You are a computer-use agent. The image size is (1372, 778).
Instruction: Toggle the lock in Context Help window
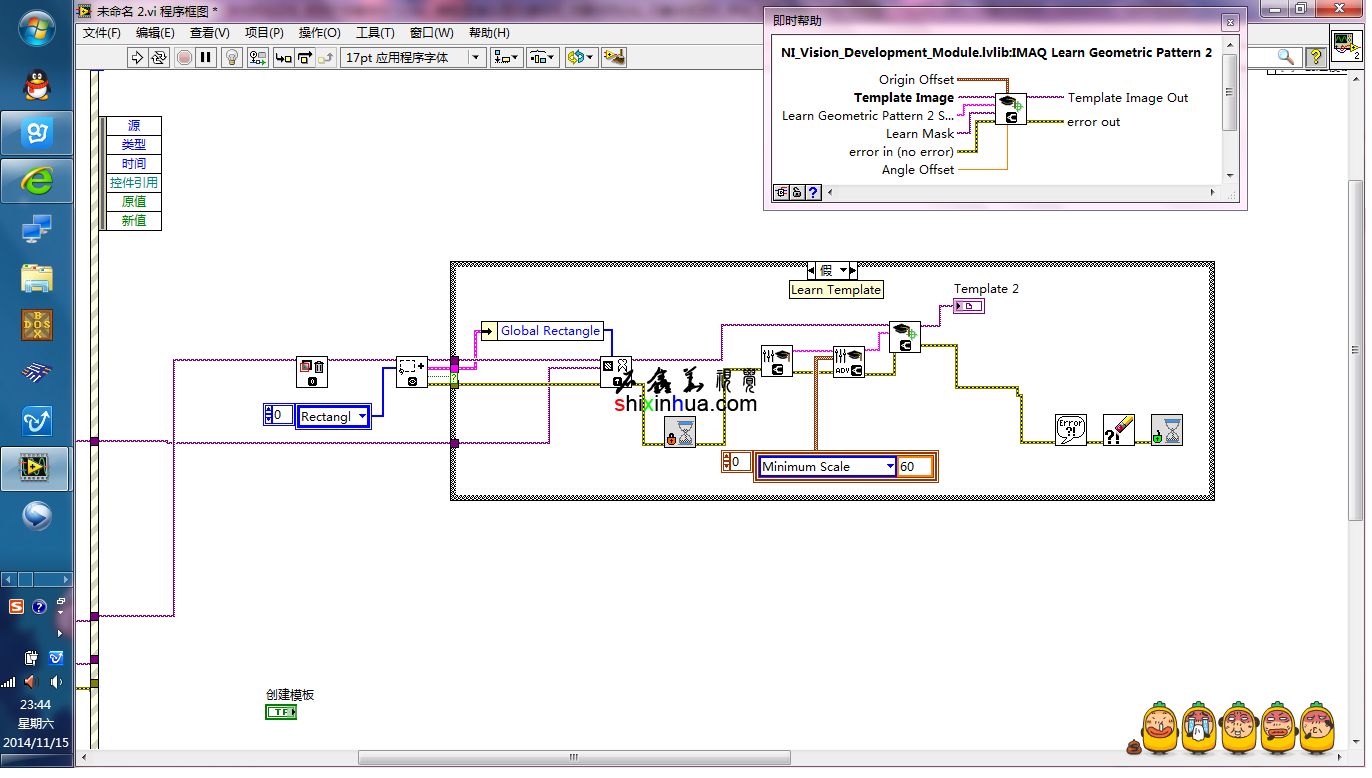click(x=797, y=193)
